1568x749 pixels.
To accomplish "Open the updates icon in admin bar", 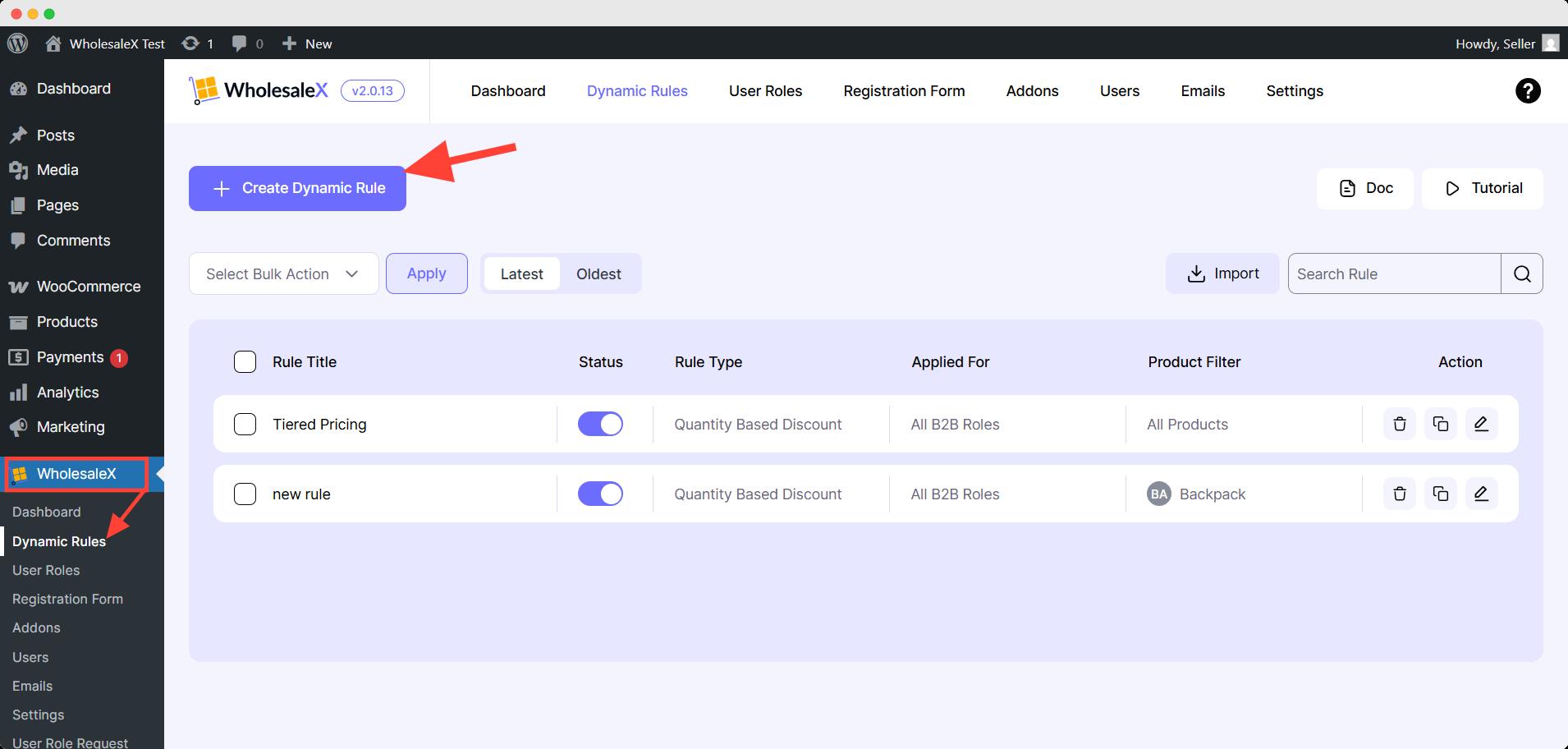I will (x=197, y=44).
